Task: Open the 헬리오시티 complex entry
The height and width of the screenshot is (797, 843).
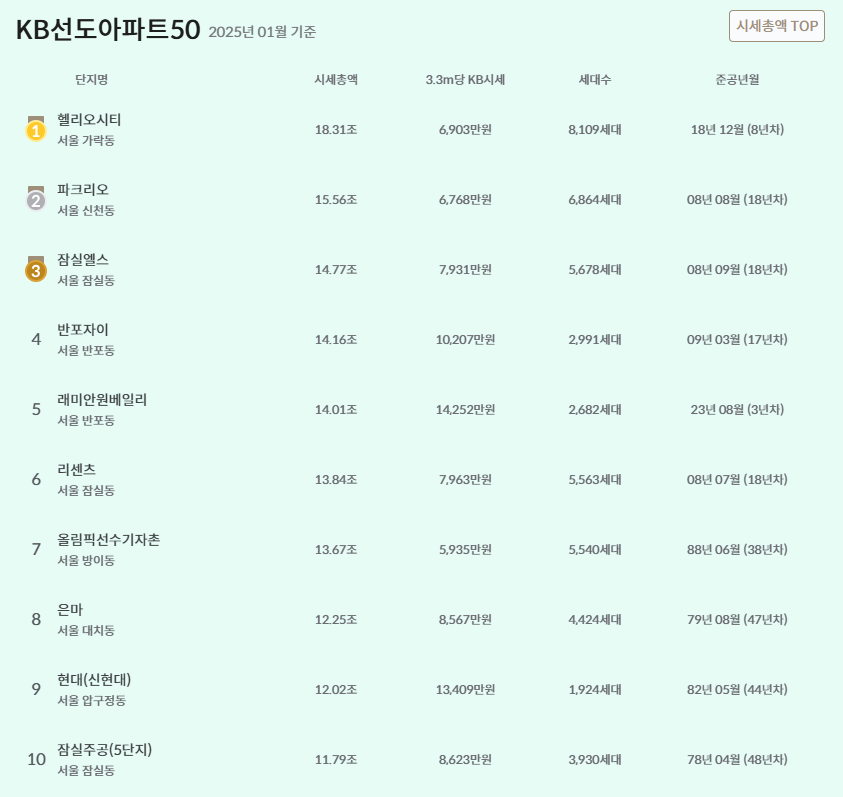Action: pyautogui.click(x=89, y=119)
